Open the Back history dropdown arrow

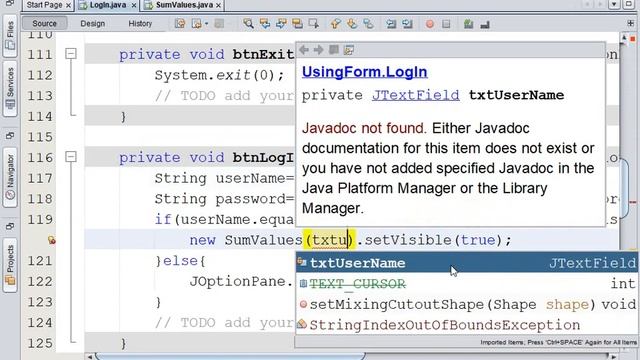coord(207,24)
